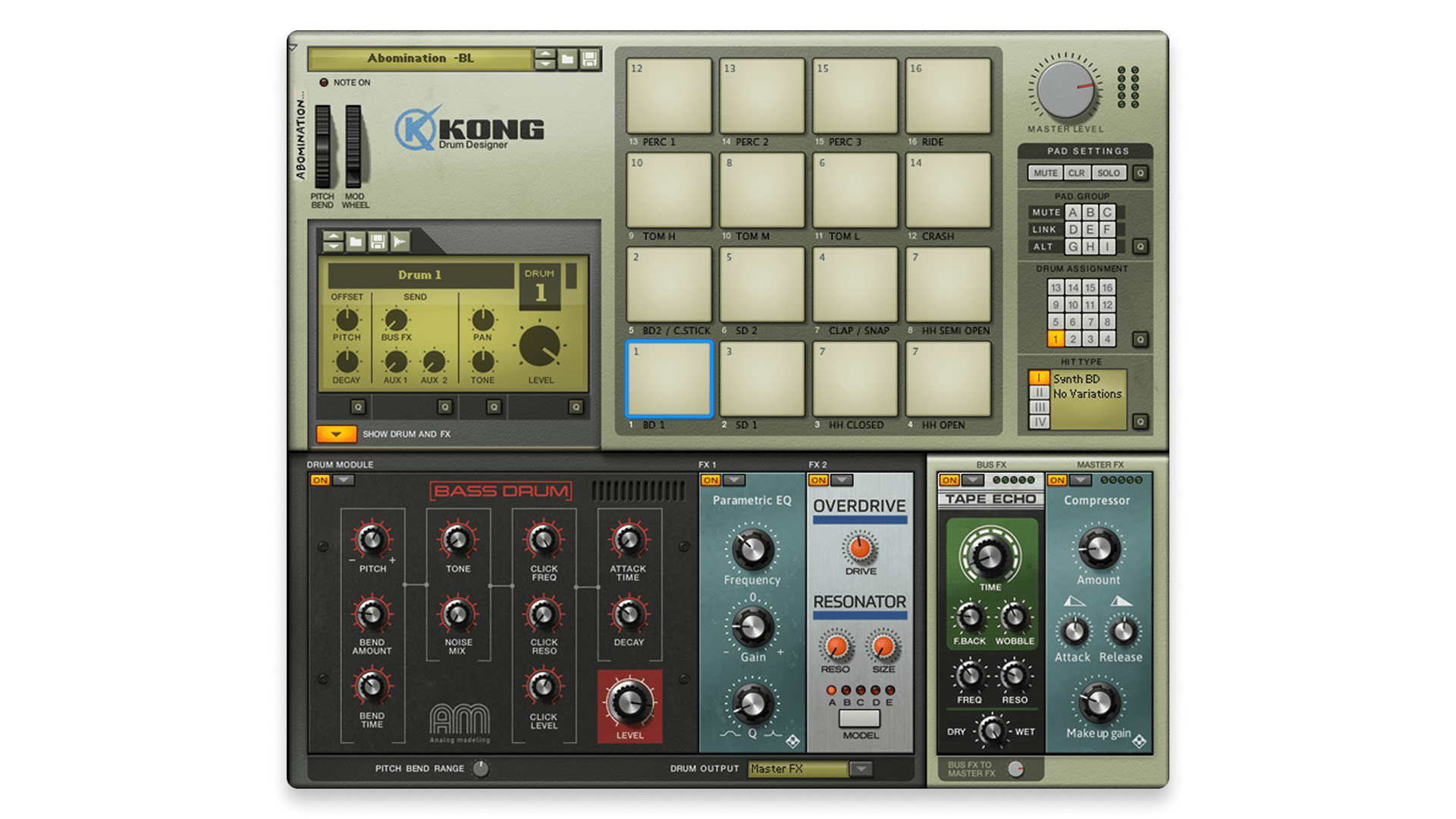Select hit type II
This screenshot has width=1456, height=819.
click(x=1039, y=393)
